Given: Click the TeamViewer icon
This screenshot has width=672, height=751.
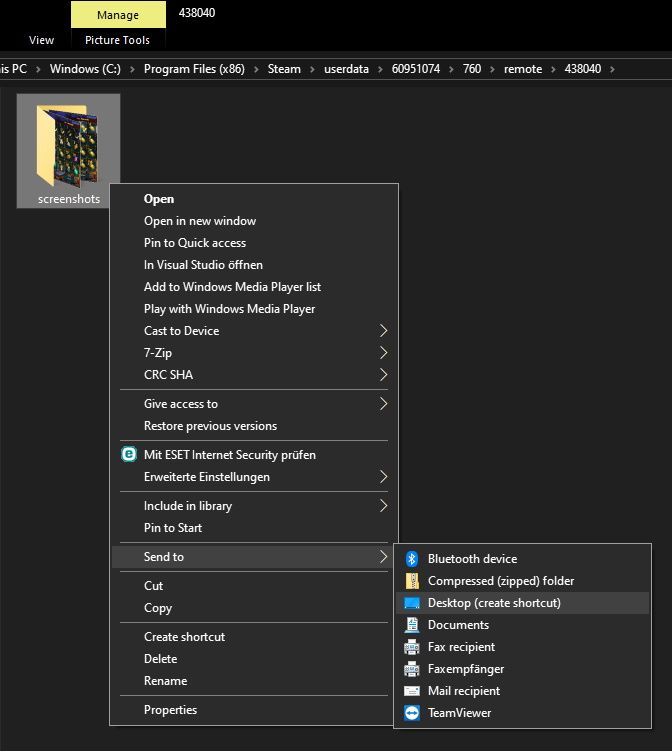Looking at the screenshot, I should (412, 713).
